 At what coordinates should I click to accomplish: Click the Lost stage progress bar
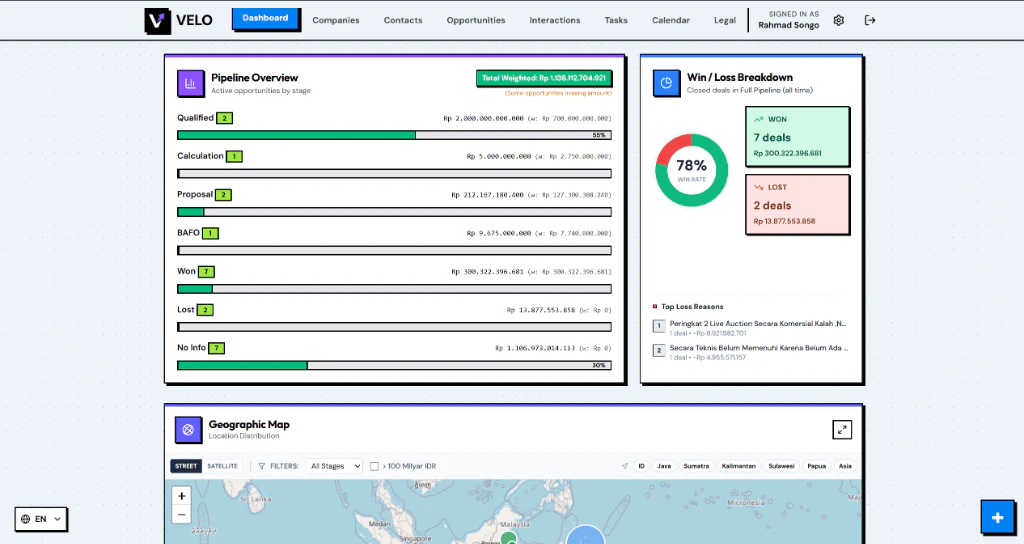(394, 327)
